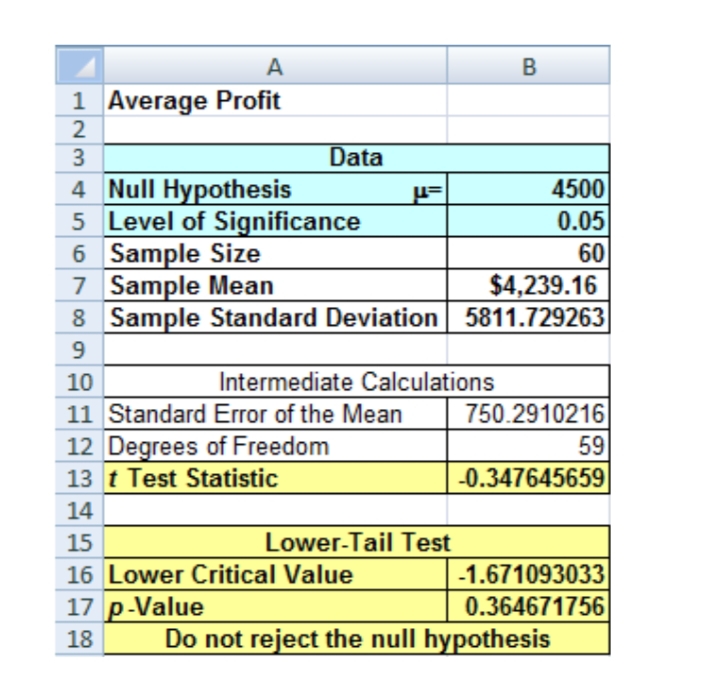Click the select-all corner triangle
719x686 pixels.
(x=79, y=67)
